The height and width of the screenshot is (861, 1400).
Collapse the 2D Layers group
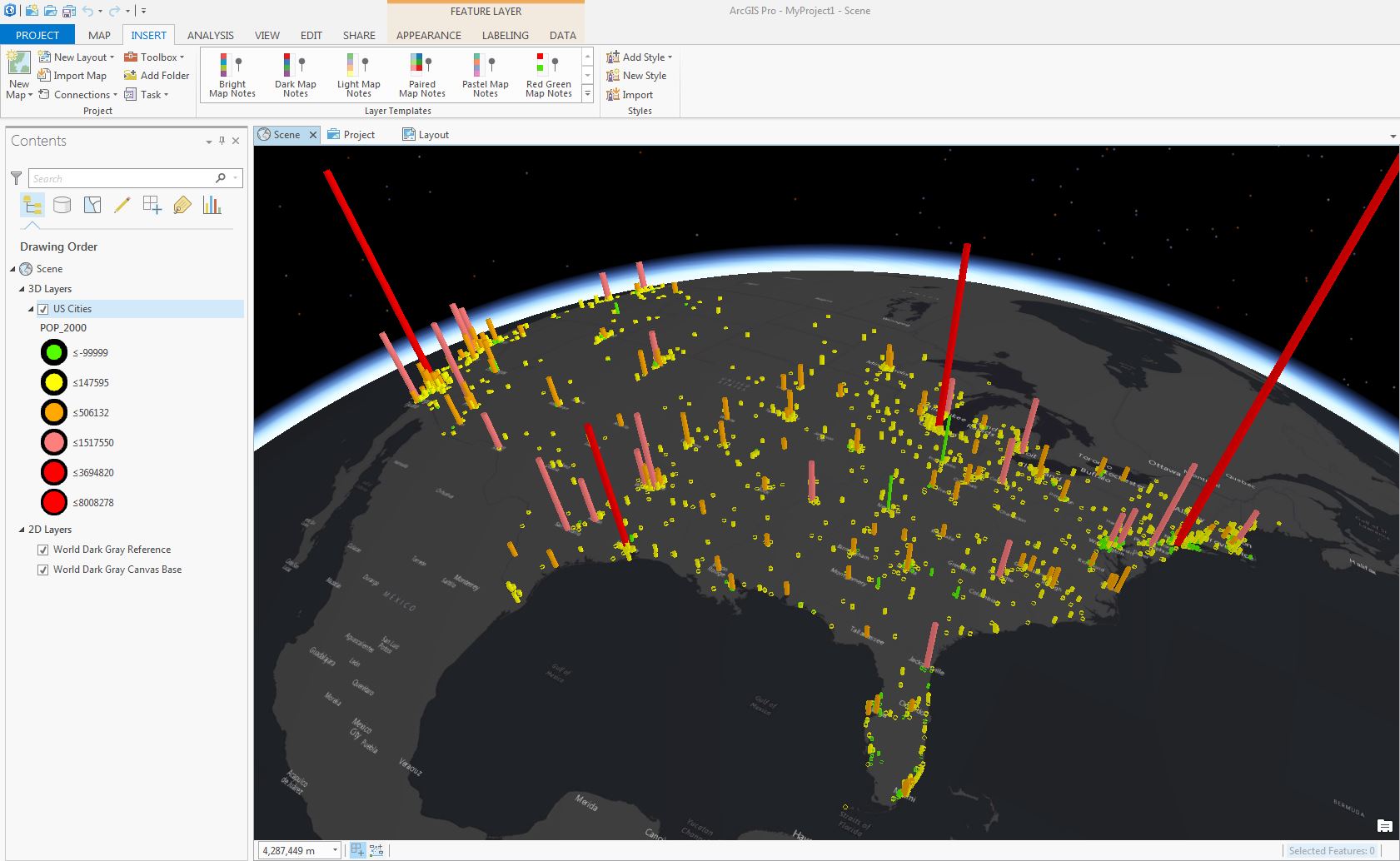coord(22,530)
